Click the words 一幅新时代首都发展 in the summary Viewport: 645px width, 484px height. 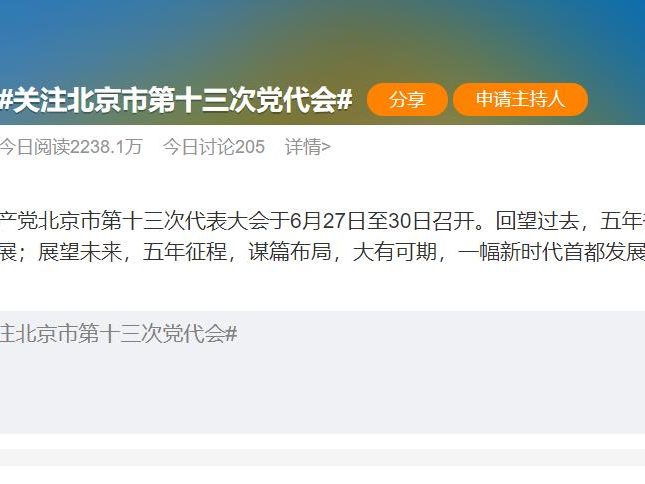coord(551,252)
